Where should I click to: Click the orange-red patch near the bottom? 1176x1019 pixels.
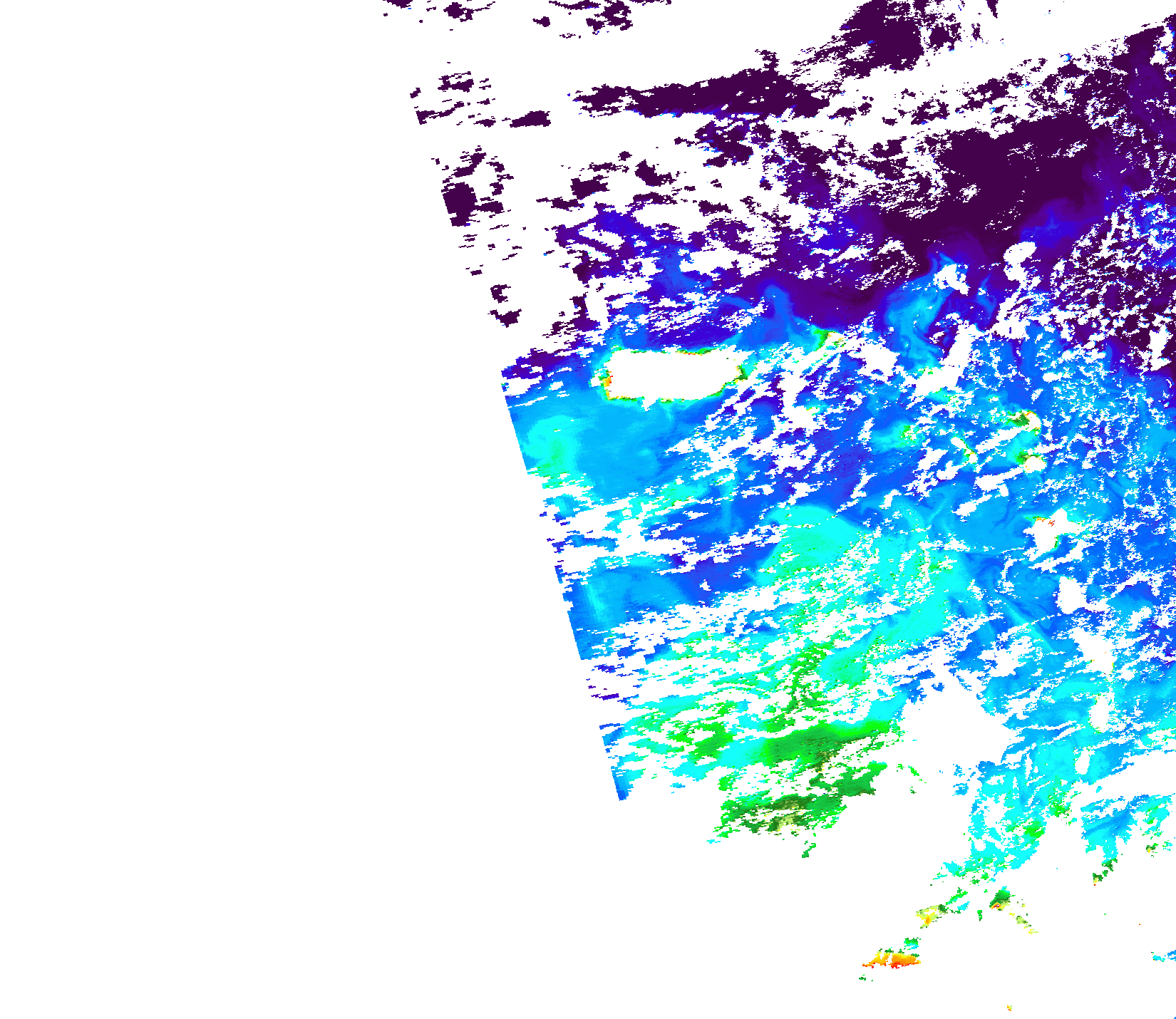(x=894, y=959)
